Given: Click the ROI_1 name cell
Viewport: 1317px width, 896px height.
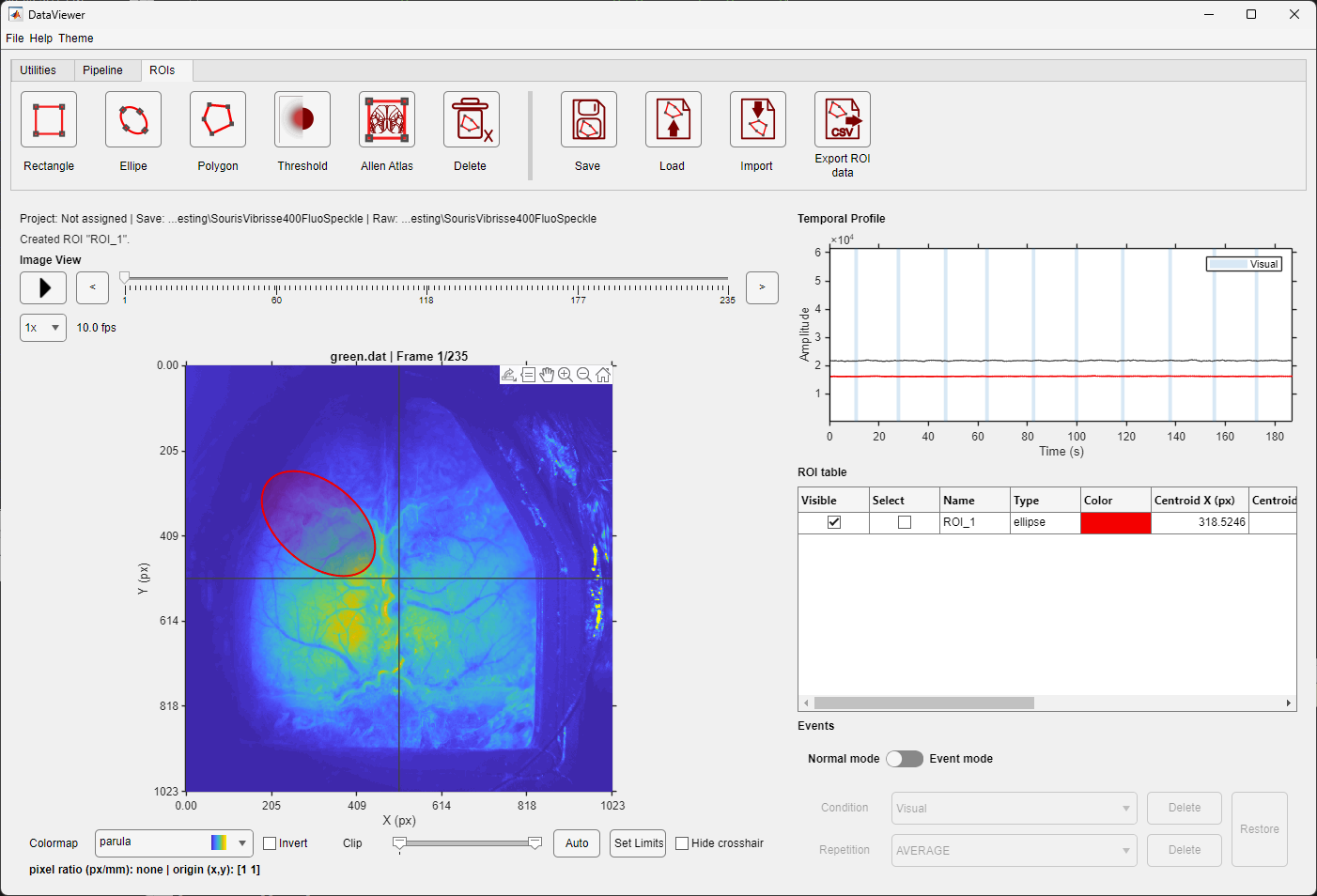Looking at the screenshot, I should click(x=975, y=522).
